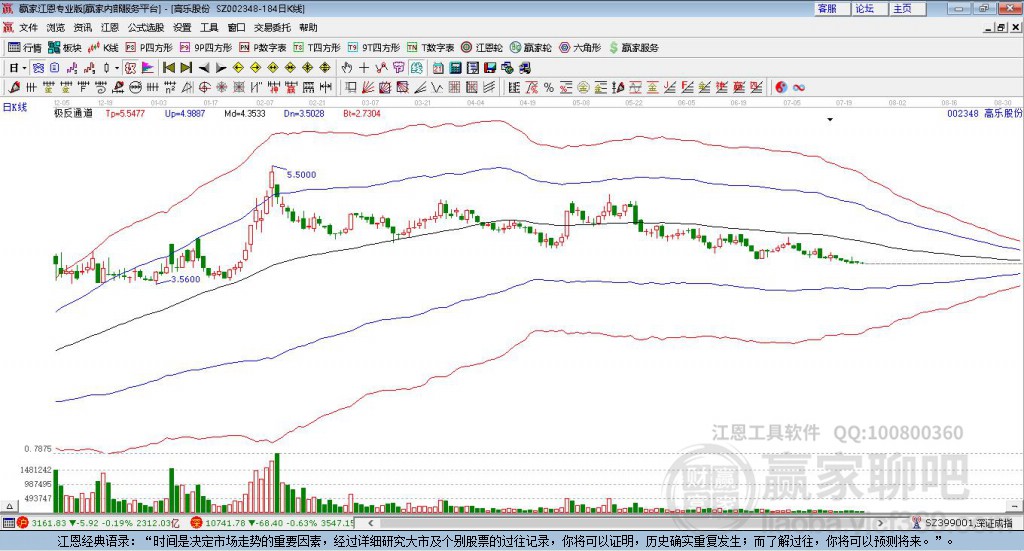This screenshot has height=551, width=1024.
Task: Select the hand pan tool
Action: [x=347, y=68]
